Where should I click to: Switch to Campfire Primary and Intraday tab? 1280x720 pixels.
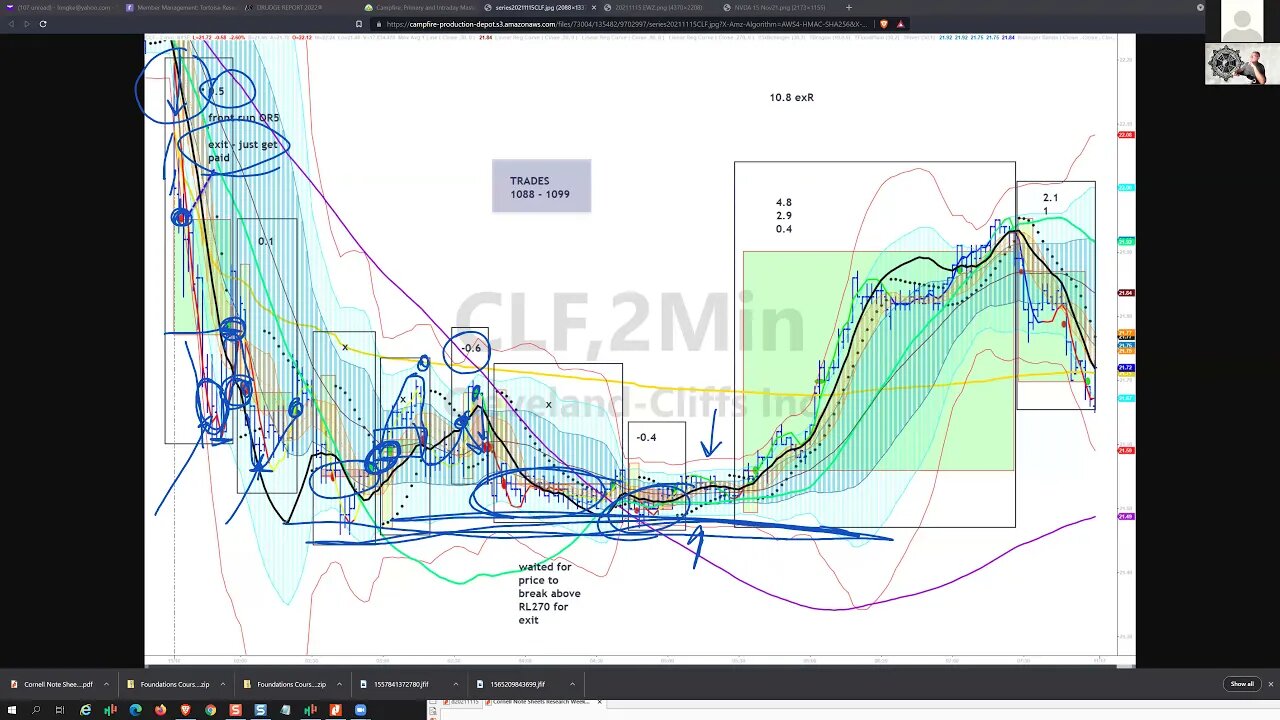[x=420, y=7]
